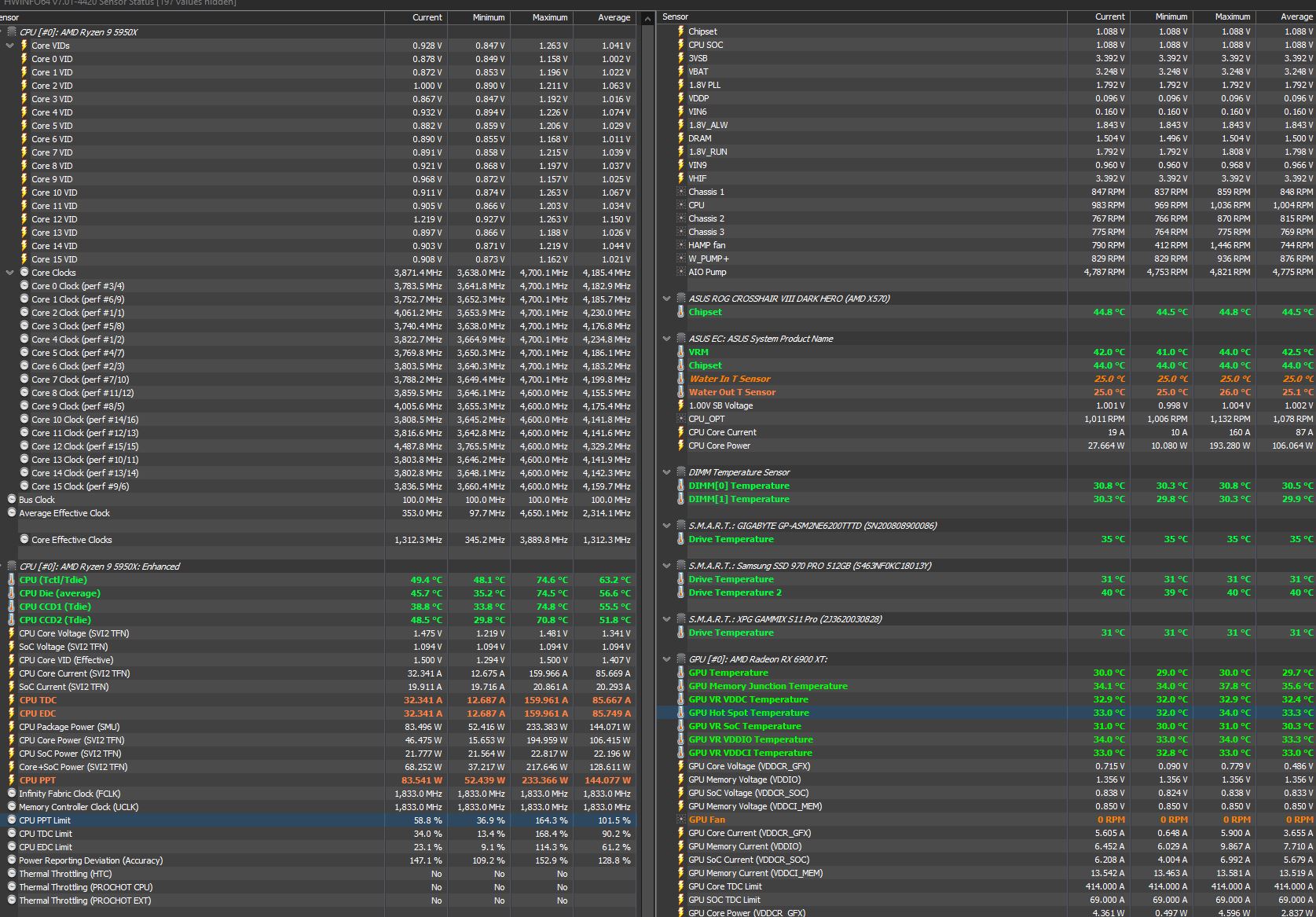Image resolution: width=1316 pixels, height=917 pixels.
Task: Click the fan icon next to W_PUMP+
Action: tap(681, 259)
